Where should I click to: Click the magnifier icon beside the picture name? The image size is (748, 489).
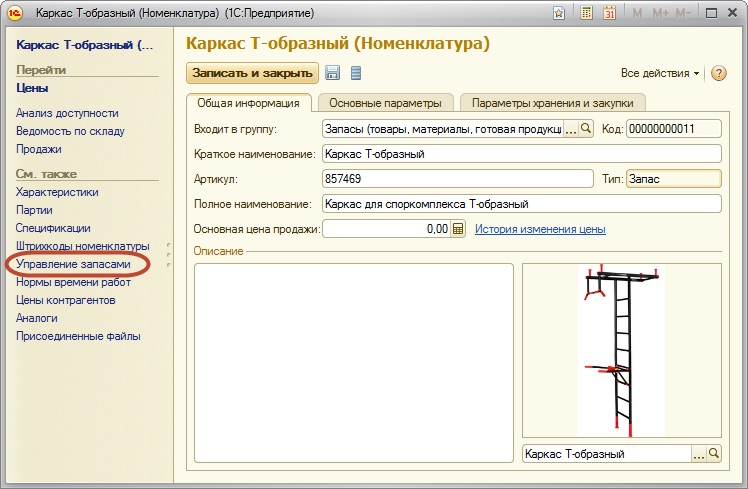(x=714, y=454)
